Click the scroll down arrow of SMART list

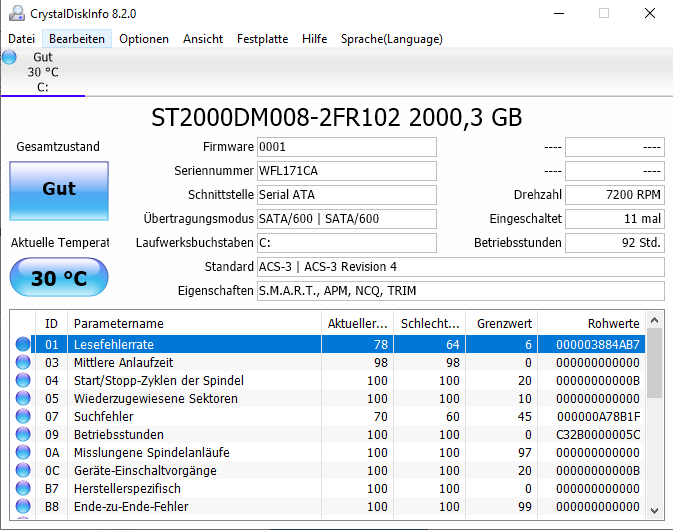pos(655,511)
